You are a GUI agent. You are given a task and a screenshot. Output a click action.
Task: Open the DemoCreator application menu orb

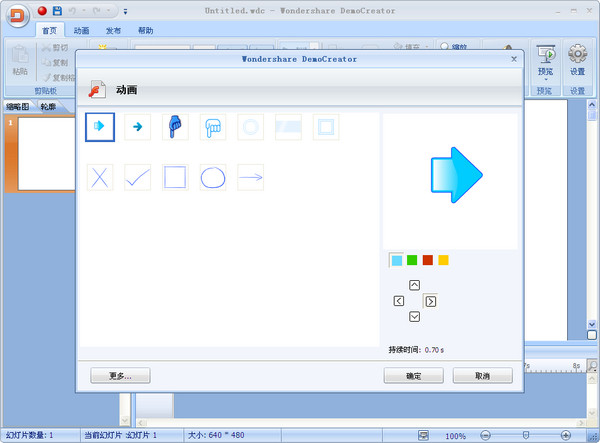pyautogui.click(x=17, y=16)
